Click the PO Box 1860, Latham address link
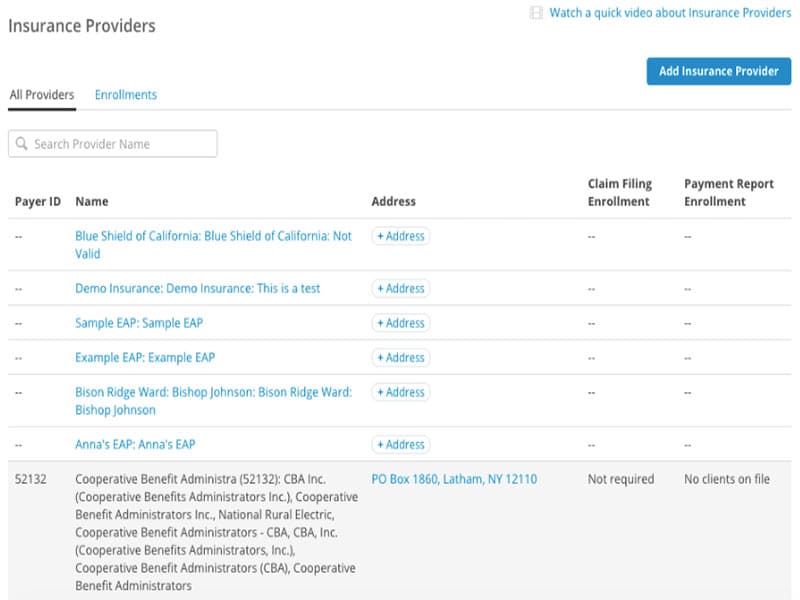 click(454, 480)
